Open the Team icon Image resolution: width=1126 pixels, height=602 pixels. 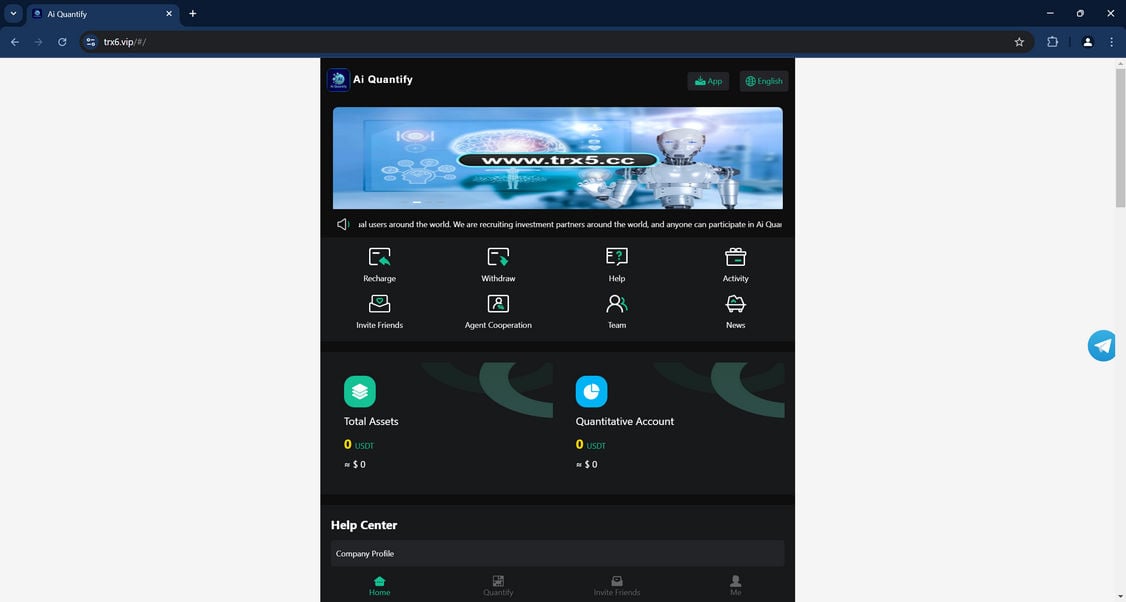(617, 304)
